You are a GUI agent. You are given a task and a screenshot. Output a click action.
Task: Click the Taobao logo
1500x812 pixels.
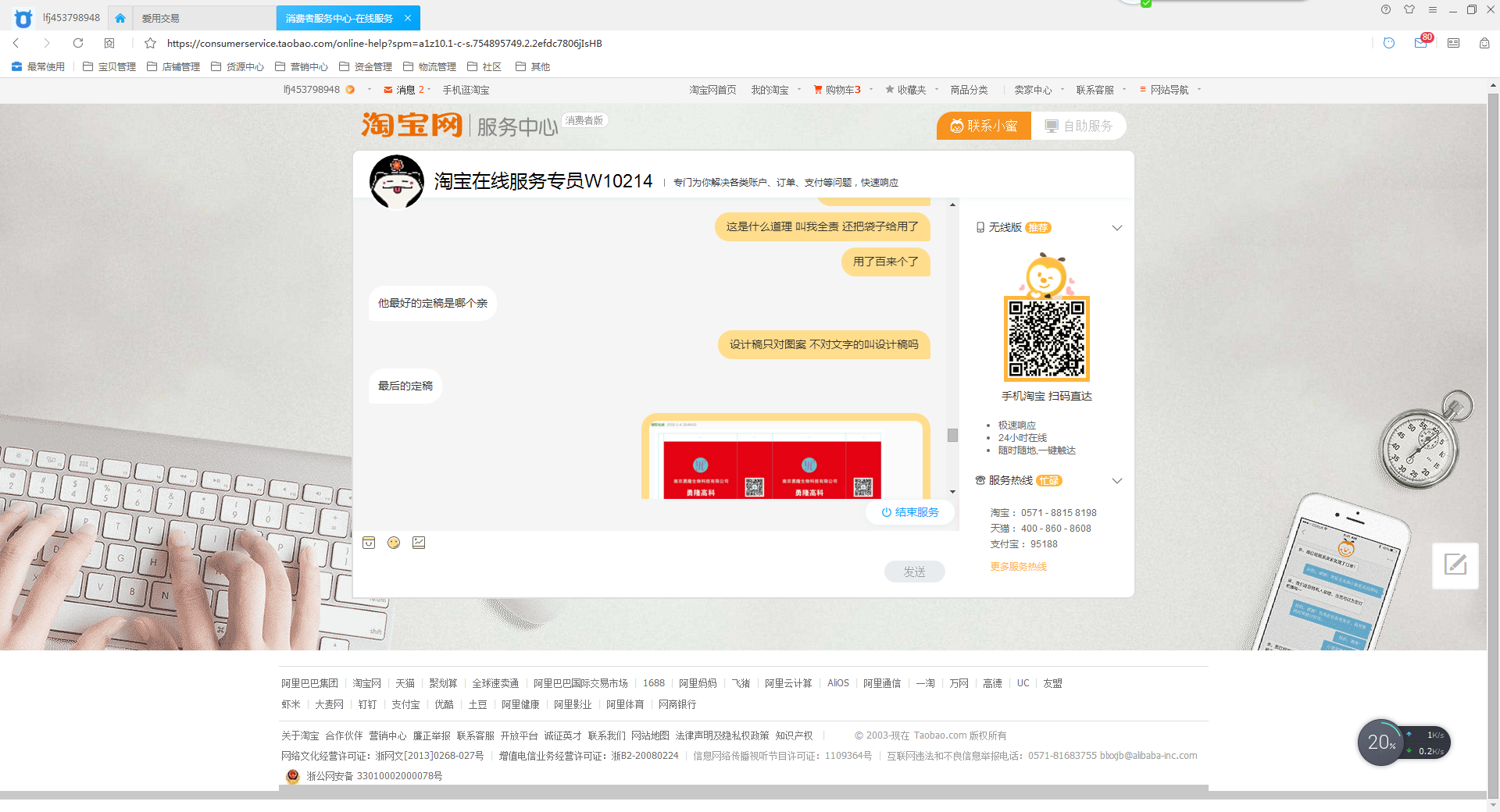coord(412,125)
